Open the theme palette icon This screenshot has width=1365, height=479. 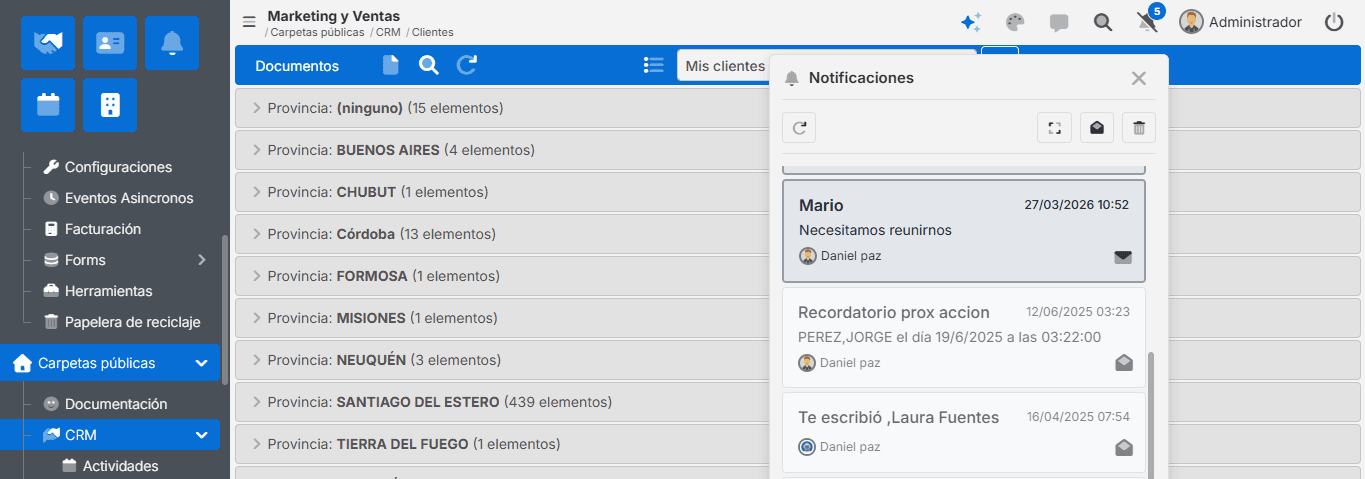point(1015,22)
